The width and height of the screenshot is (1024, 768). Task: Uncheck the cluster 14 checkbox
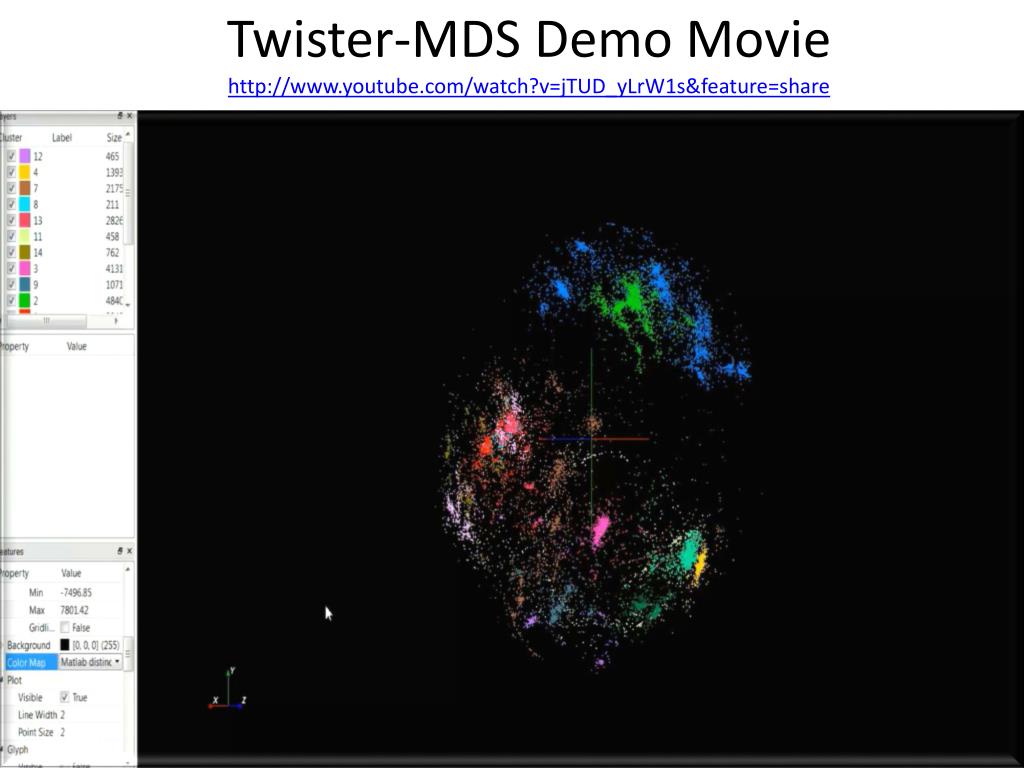click(x=12, y=252)
